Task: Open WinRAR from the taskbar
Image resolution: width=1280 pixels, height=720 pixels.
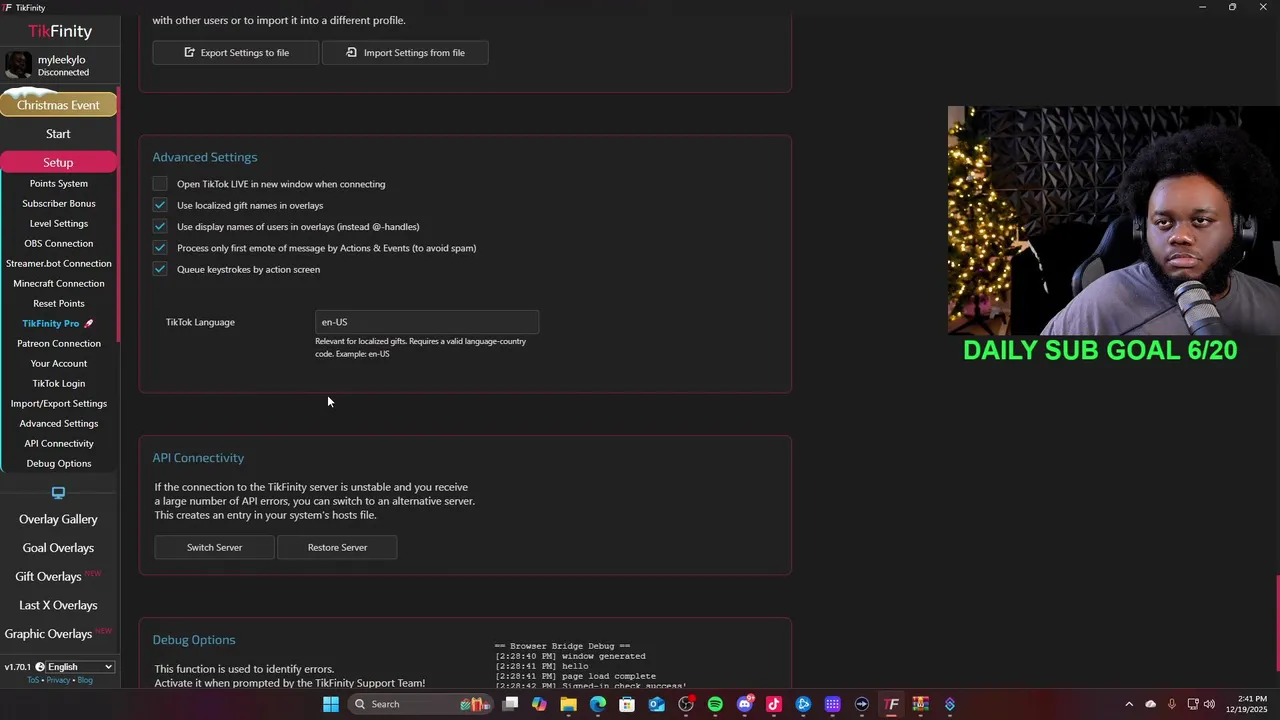Action: click(x=920, y=704)
